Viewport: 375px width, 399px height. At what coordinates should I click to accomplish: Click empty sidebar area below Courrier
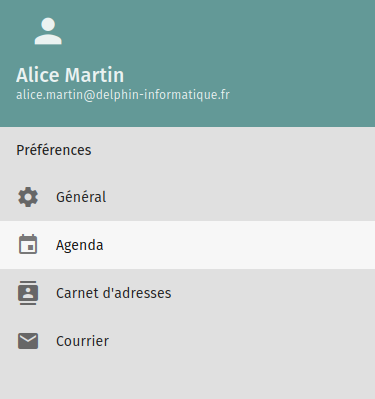click(187, 382)
